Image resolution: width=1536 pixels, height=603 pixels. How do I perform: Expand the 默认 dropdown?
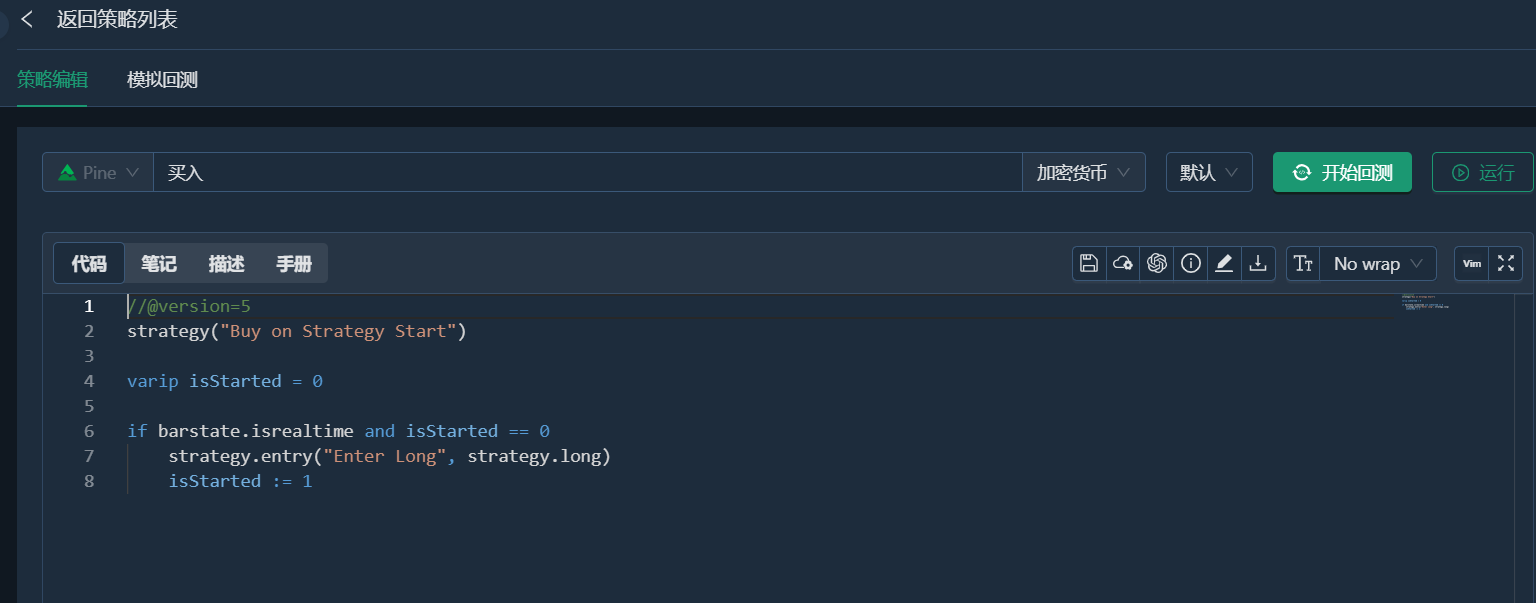[1209, 172]
